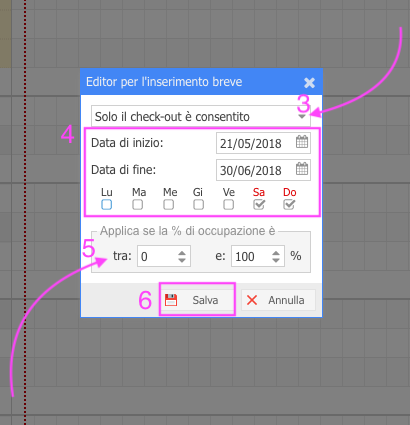Screen dimensions: 410x425
Task: Decrease the 'tra' occupancy value with down arrow
Action: (x=182, y=260)
